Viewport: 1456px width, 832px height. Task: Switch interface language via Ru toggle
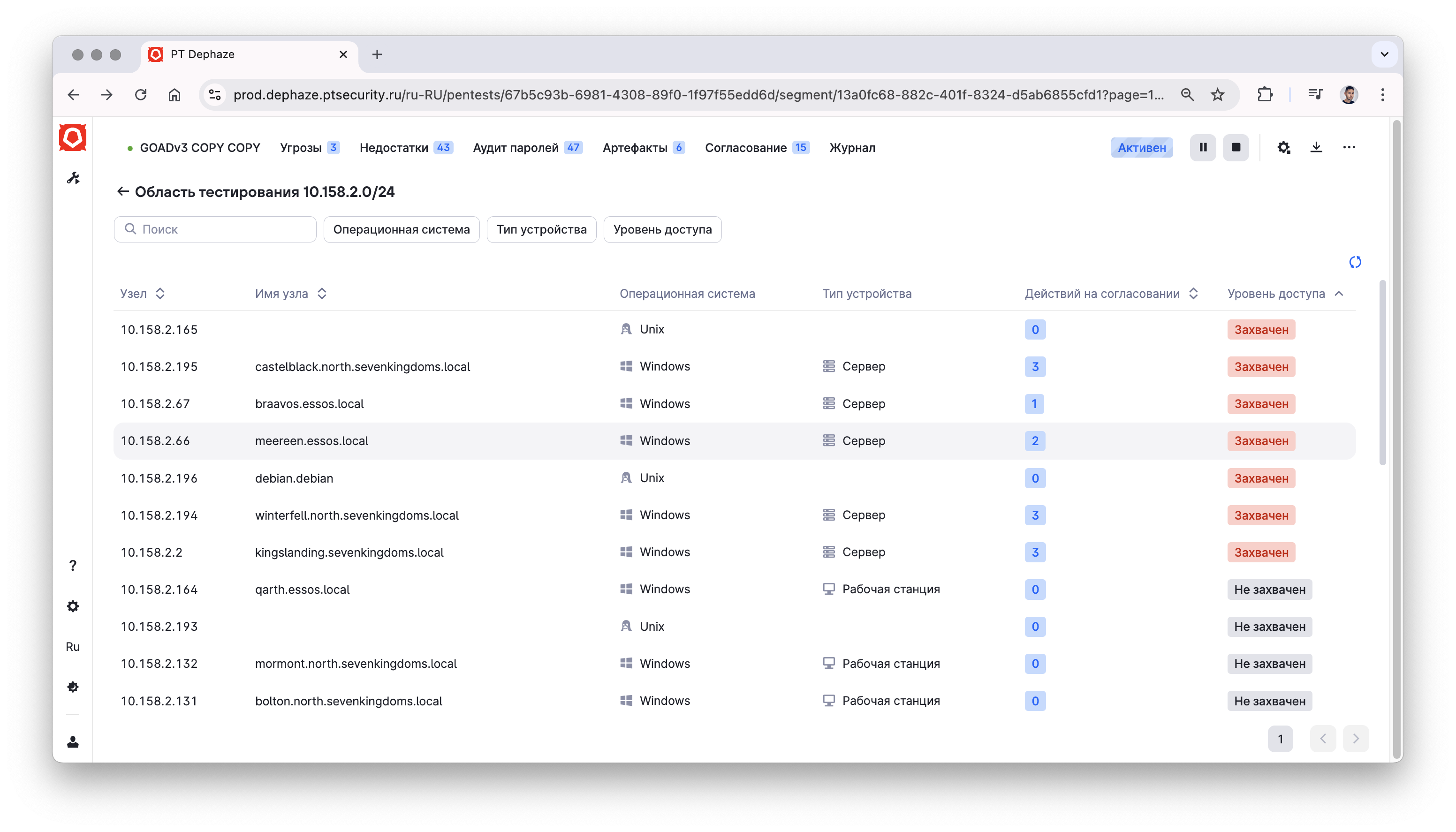click(73, 647)
